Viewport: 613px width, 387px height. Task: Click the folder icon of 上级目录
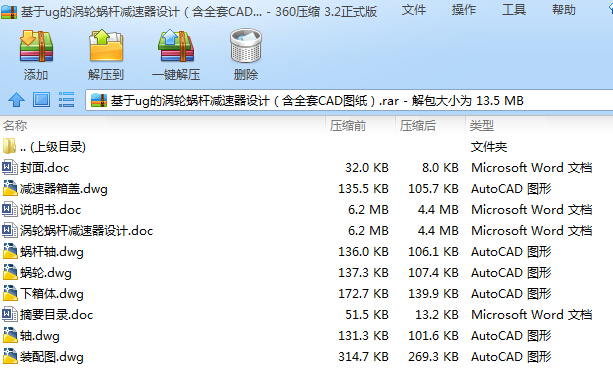[x=9, y=146]
